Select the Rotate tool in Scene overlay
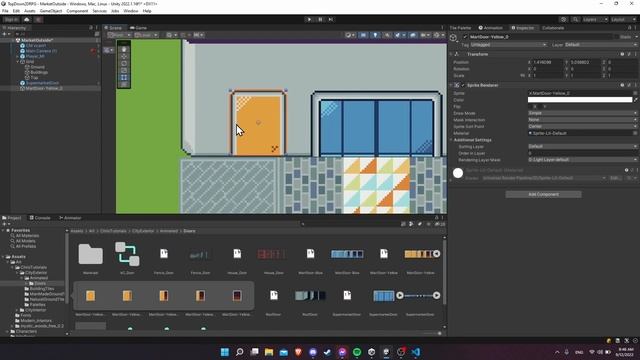The image size is (640, 360). click(124, 63)
